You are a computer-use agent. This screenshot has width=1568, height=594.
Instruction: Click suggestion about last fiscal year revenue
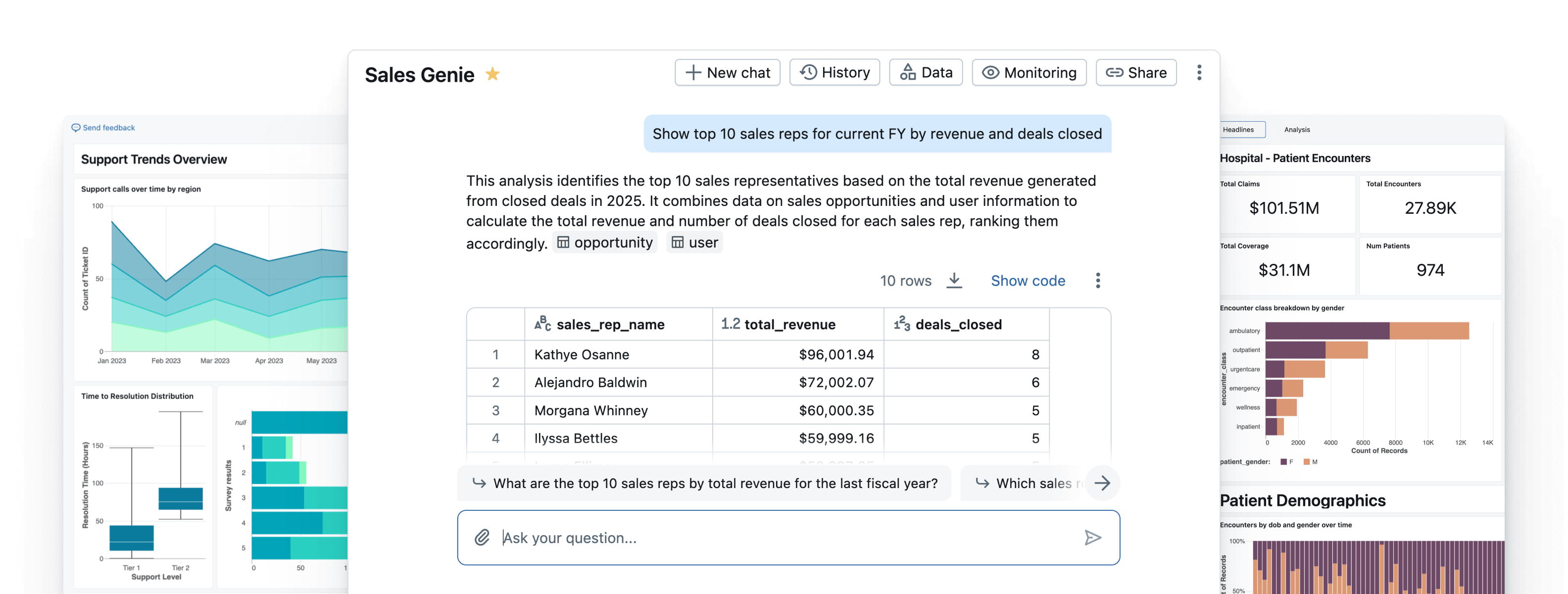704,483
